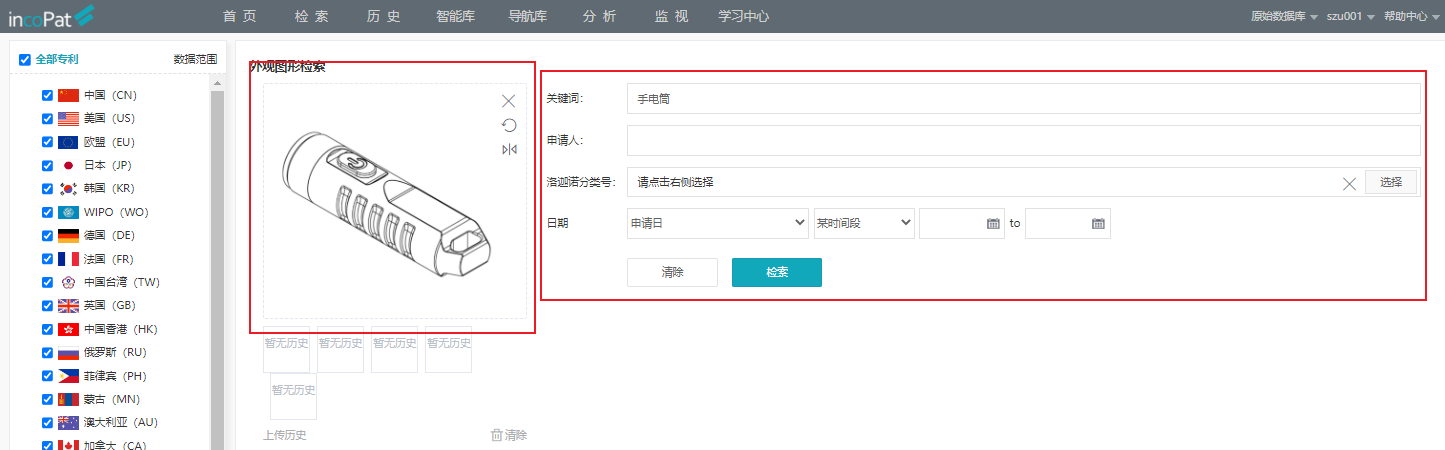Click the Germany flag icon
Viewport: 1445px width, 450px height.
68,236
